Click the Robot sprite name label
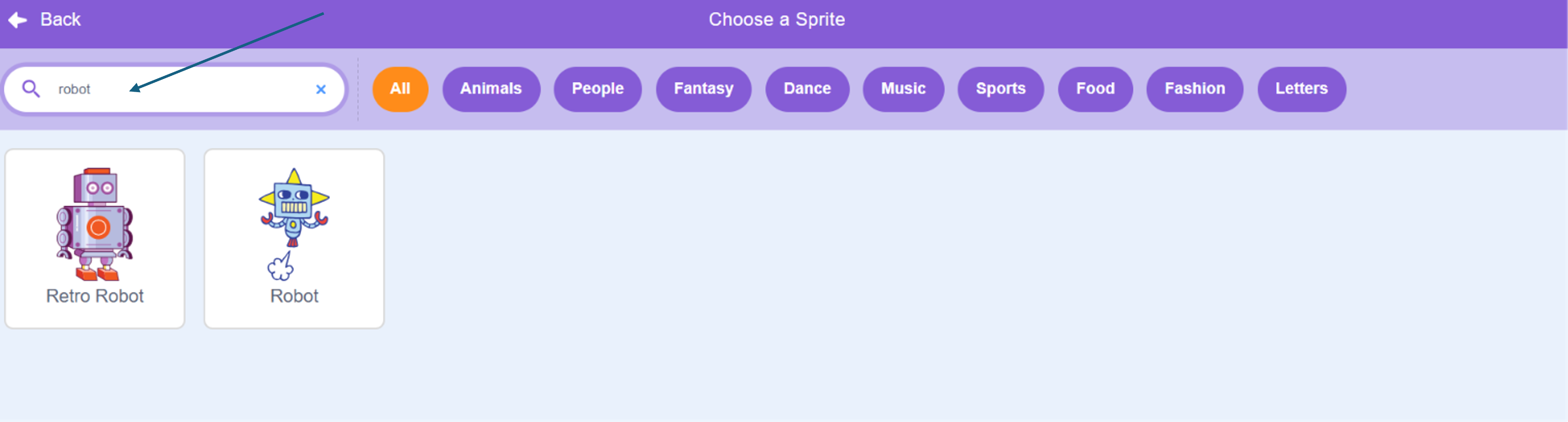1568x422 pixels. [294, 296]
